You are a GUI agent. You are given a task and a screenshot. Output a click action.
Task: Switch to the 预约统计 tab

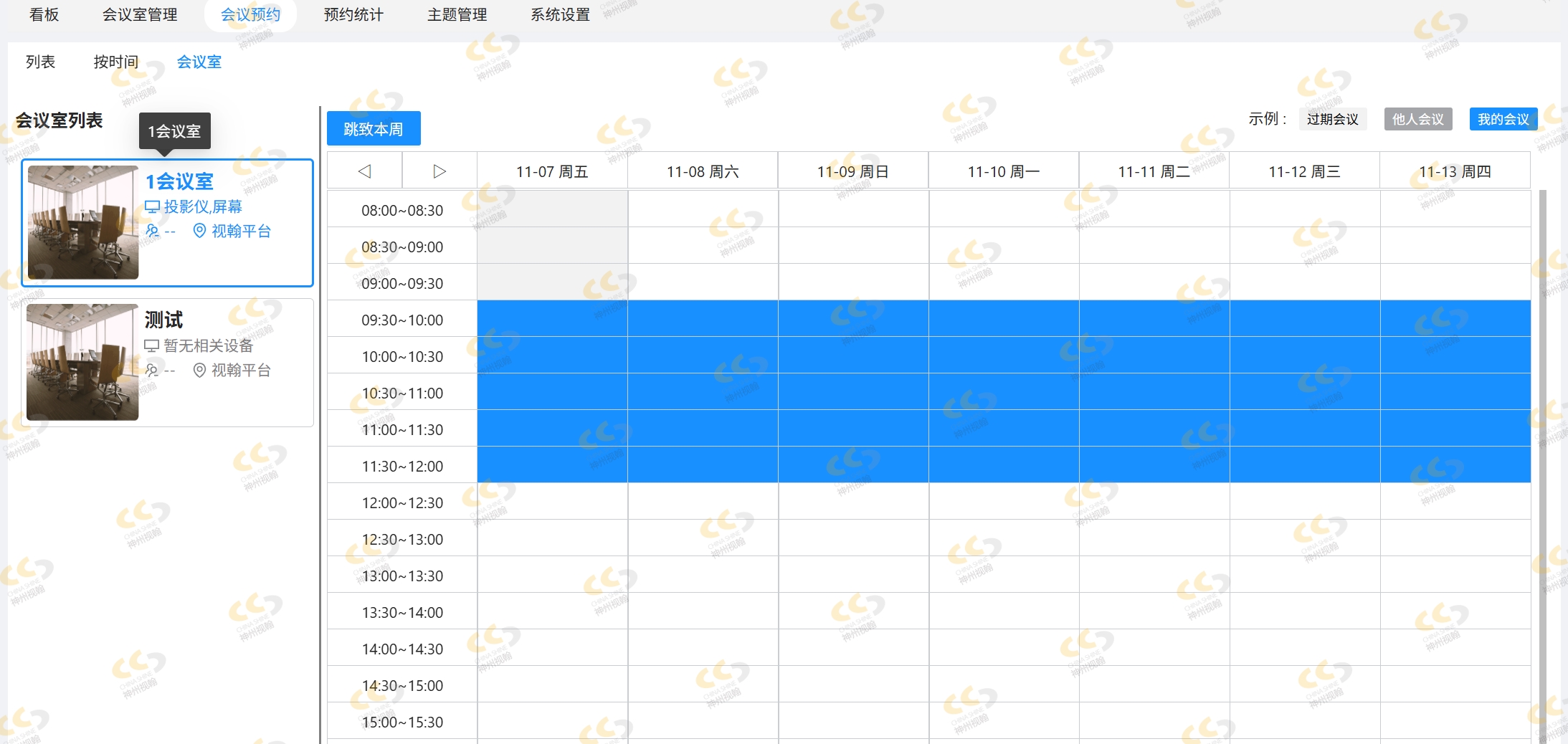click(x=353, y=15)
